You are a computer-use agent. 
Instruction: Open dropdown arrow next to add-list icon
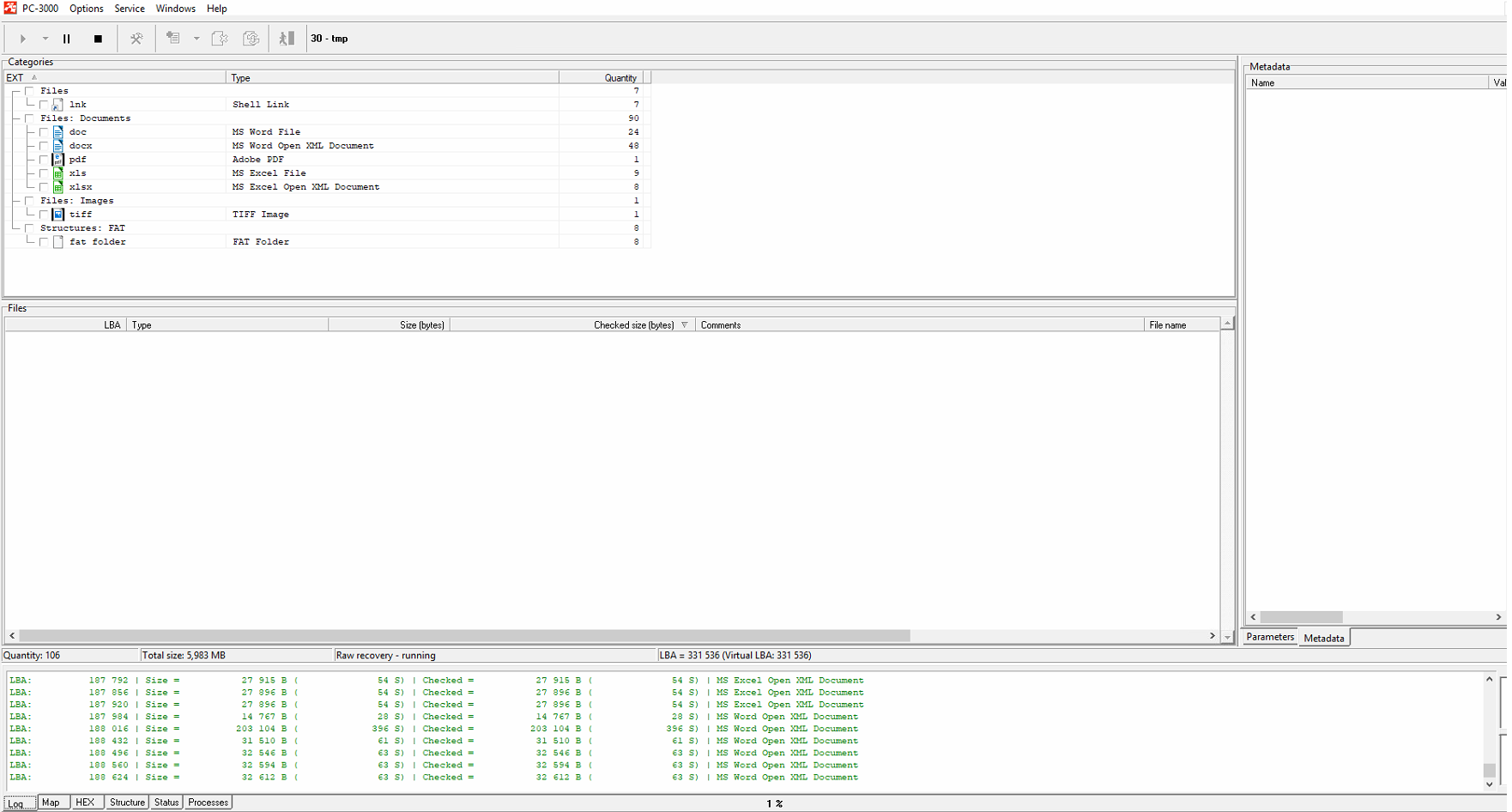[x=197, y=39]
